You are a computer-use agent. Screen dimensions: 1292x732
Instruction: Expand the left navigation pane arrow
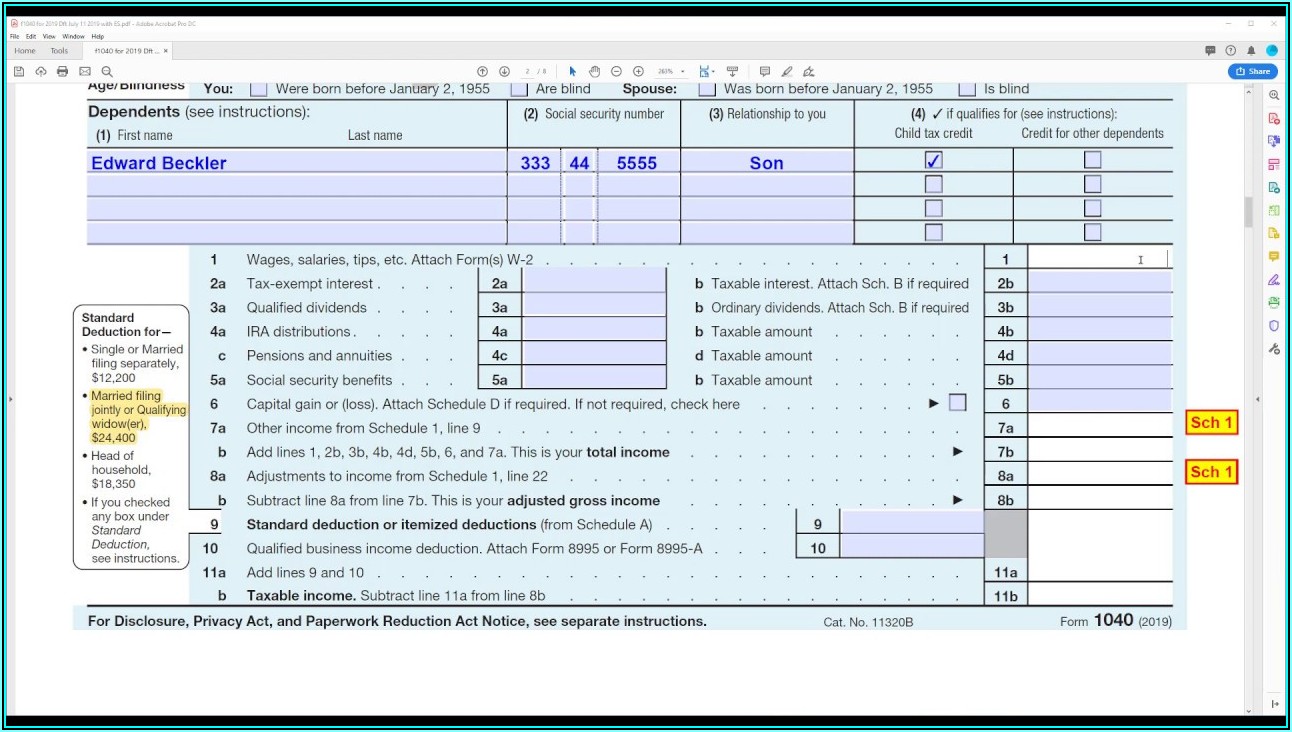tap(10, 399)
